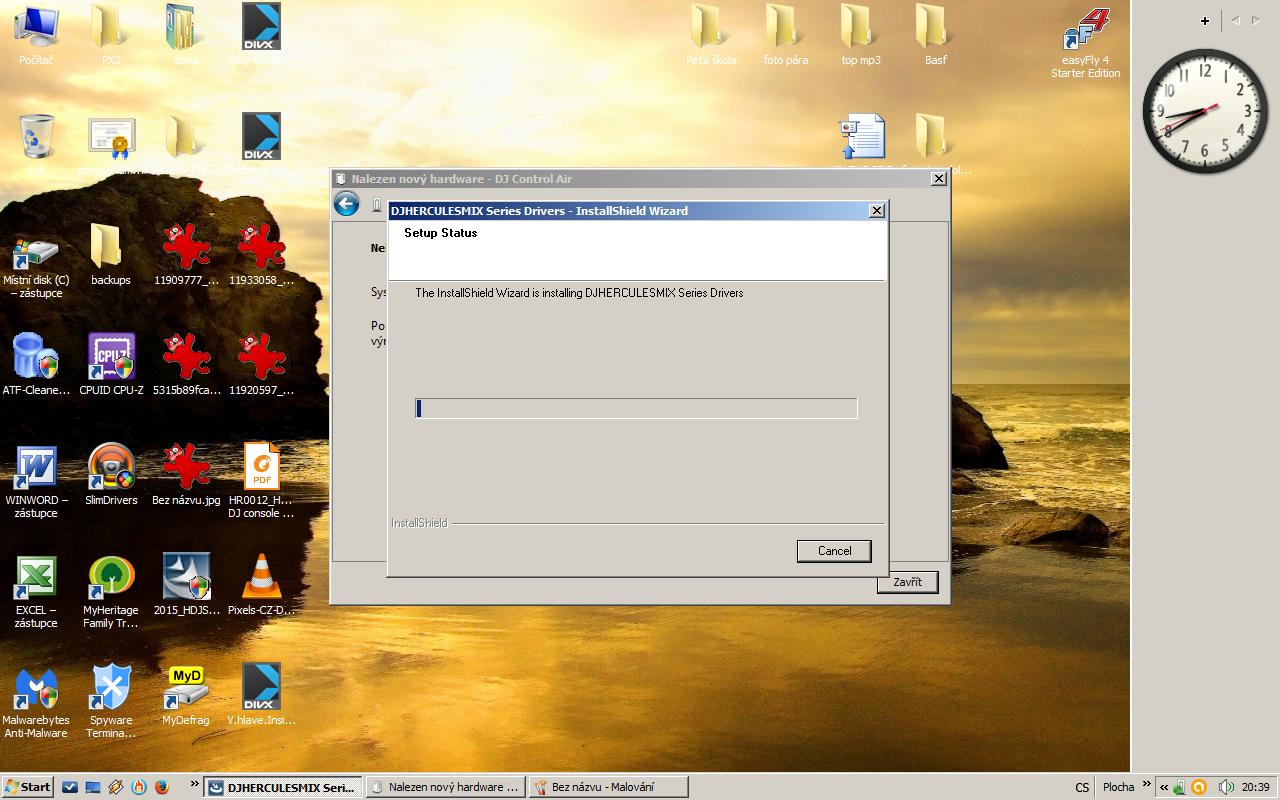1280x800 pixels.
Task: Close the Nalezen nový hardware window
Action: click(938, 179)
